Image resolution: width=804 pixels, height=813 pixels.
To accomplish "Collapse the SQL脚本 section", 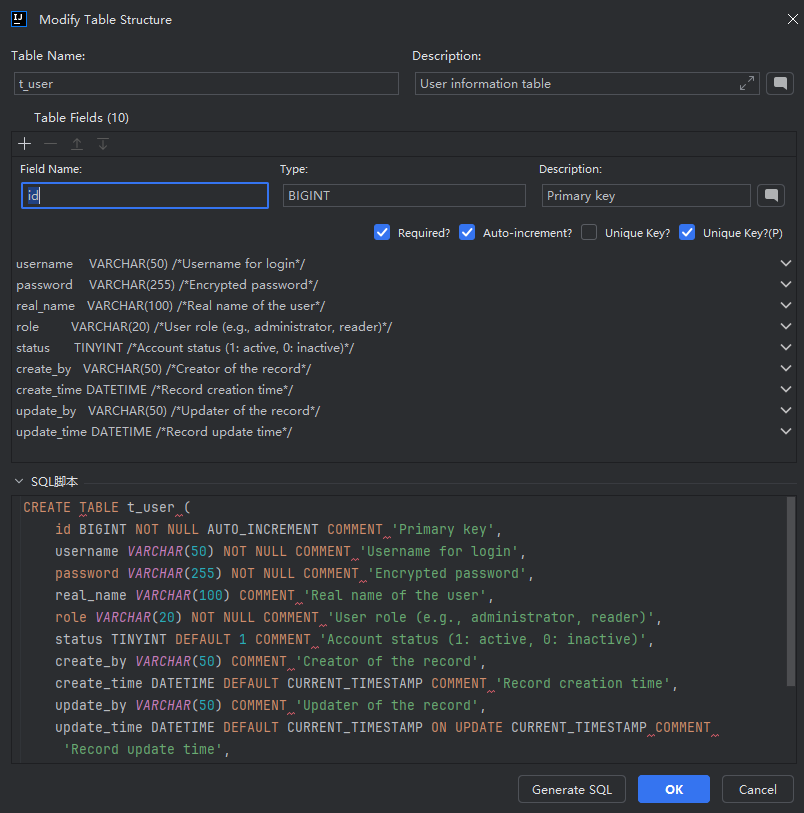I will pyautogui.click(x=19, y=482).
